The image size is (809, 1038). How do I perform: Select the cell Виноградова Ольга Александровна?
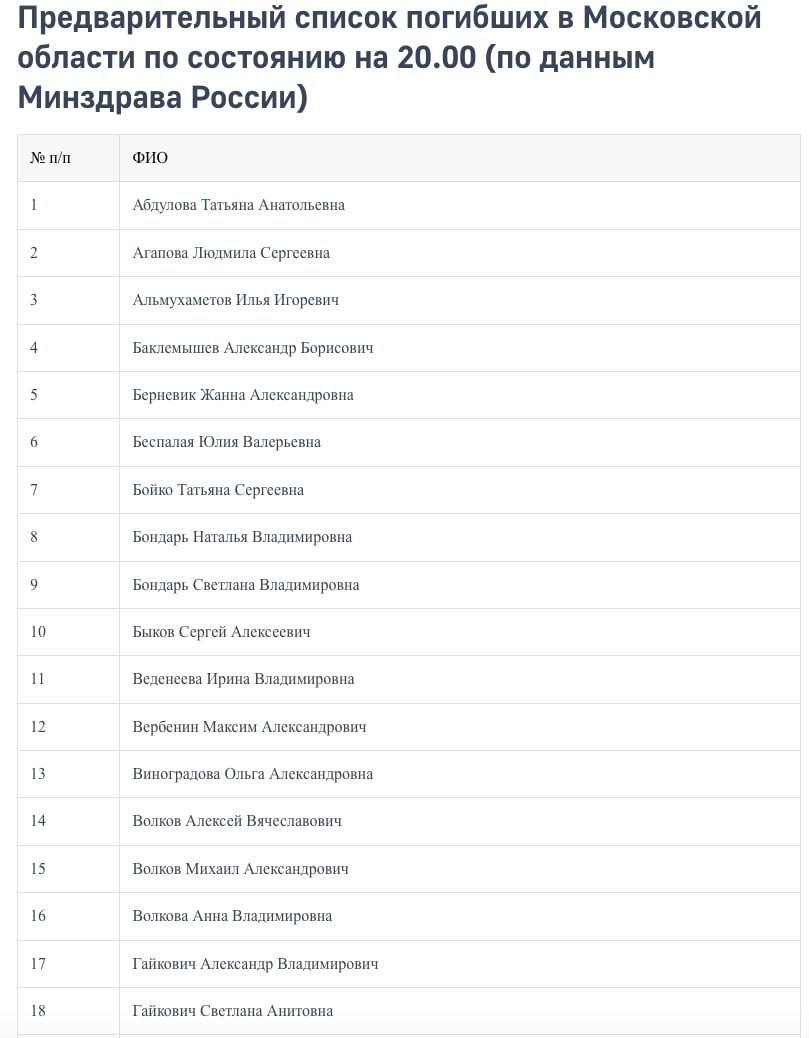pos(253,774)
